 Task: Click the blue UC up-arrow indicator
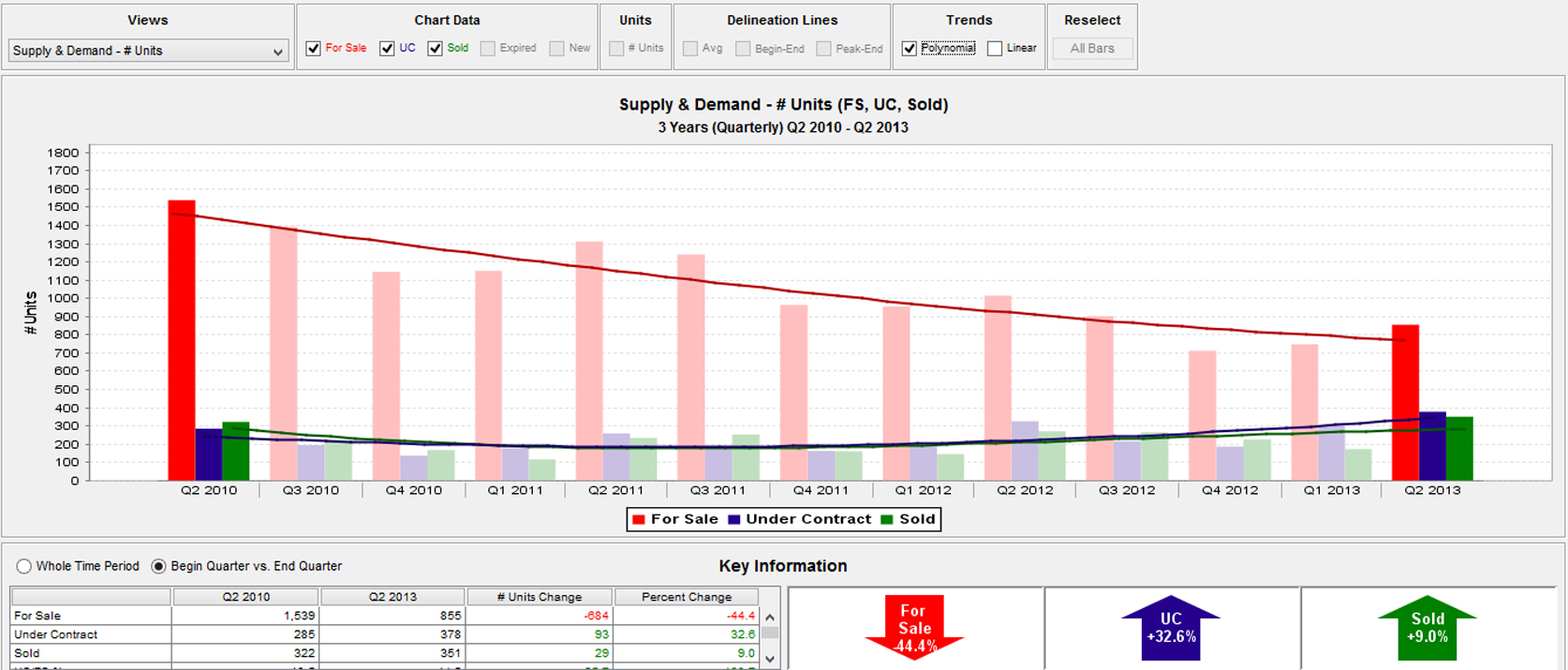click(x=1171, y=627)
